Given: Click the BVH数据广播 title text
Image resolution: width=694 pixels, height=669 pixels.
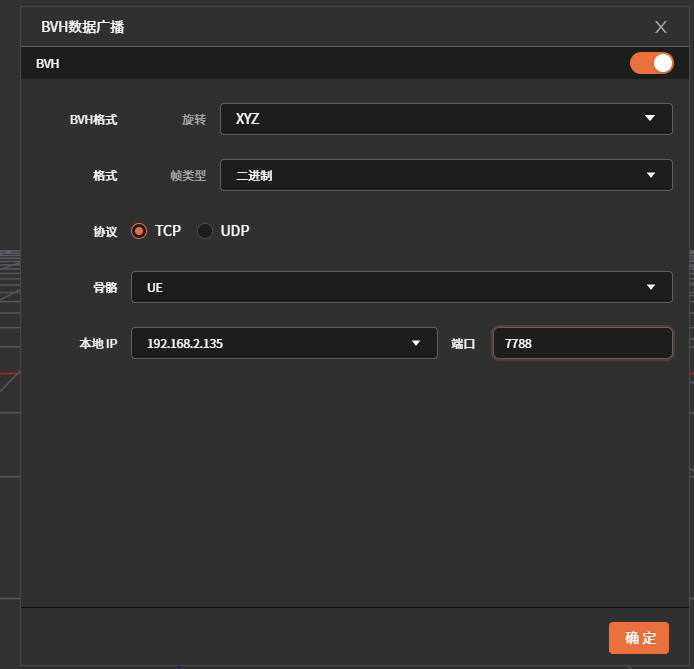Looking at the screenshot, I should tap(83, 27).
